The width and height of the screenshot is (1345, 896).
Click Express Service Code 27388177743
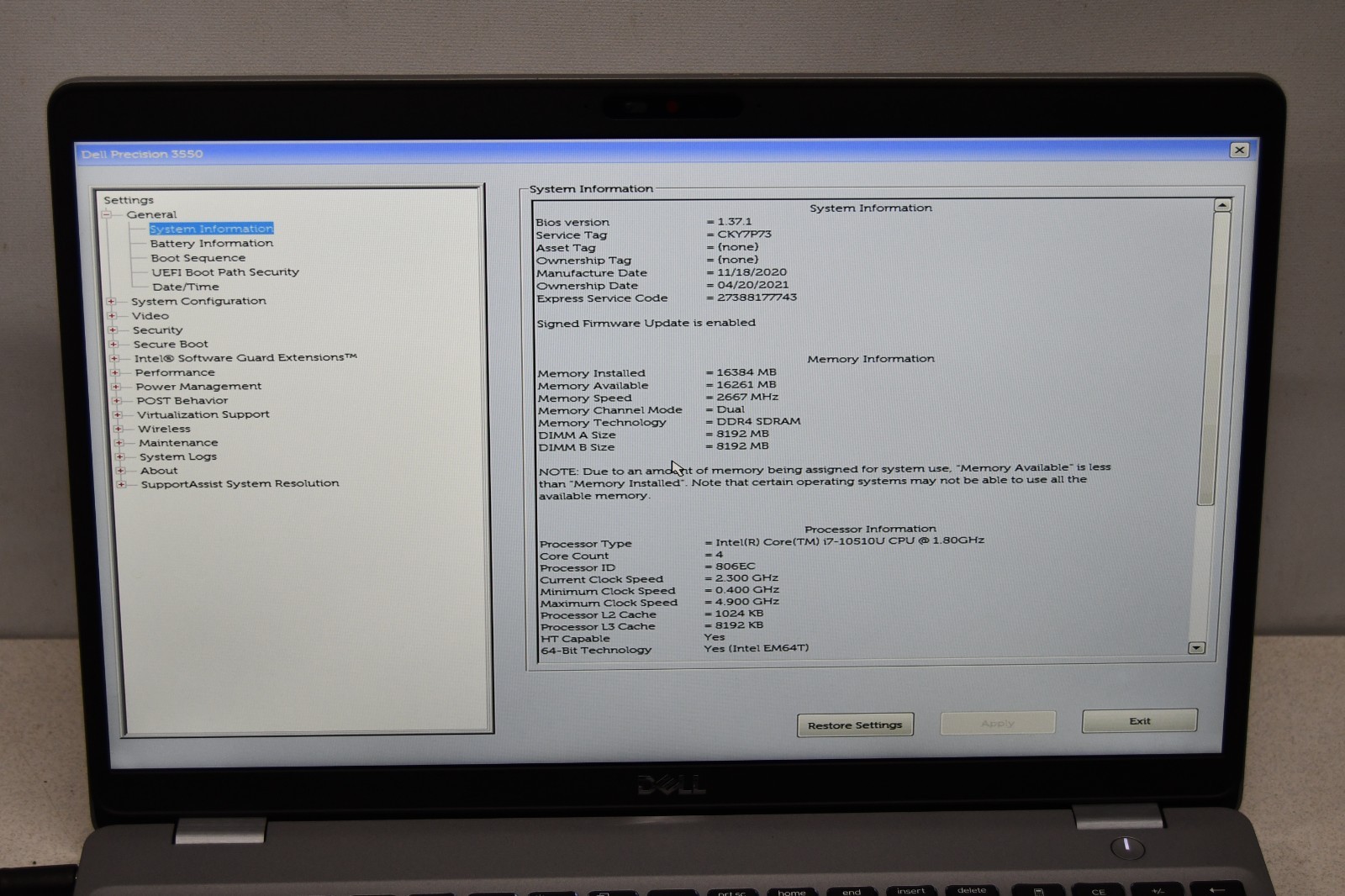(x=757, y=298)
